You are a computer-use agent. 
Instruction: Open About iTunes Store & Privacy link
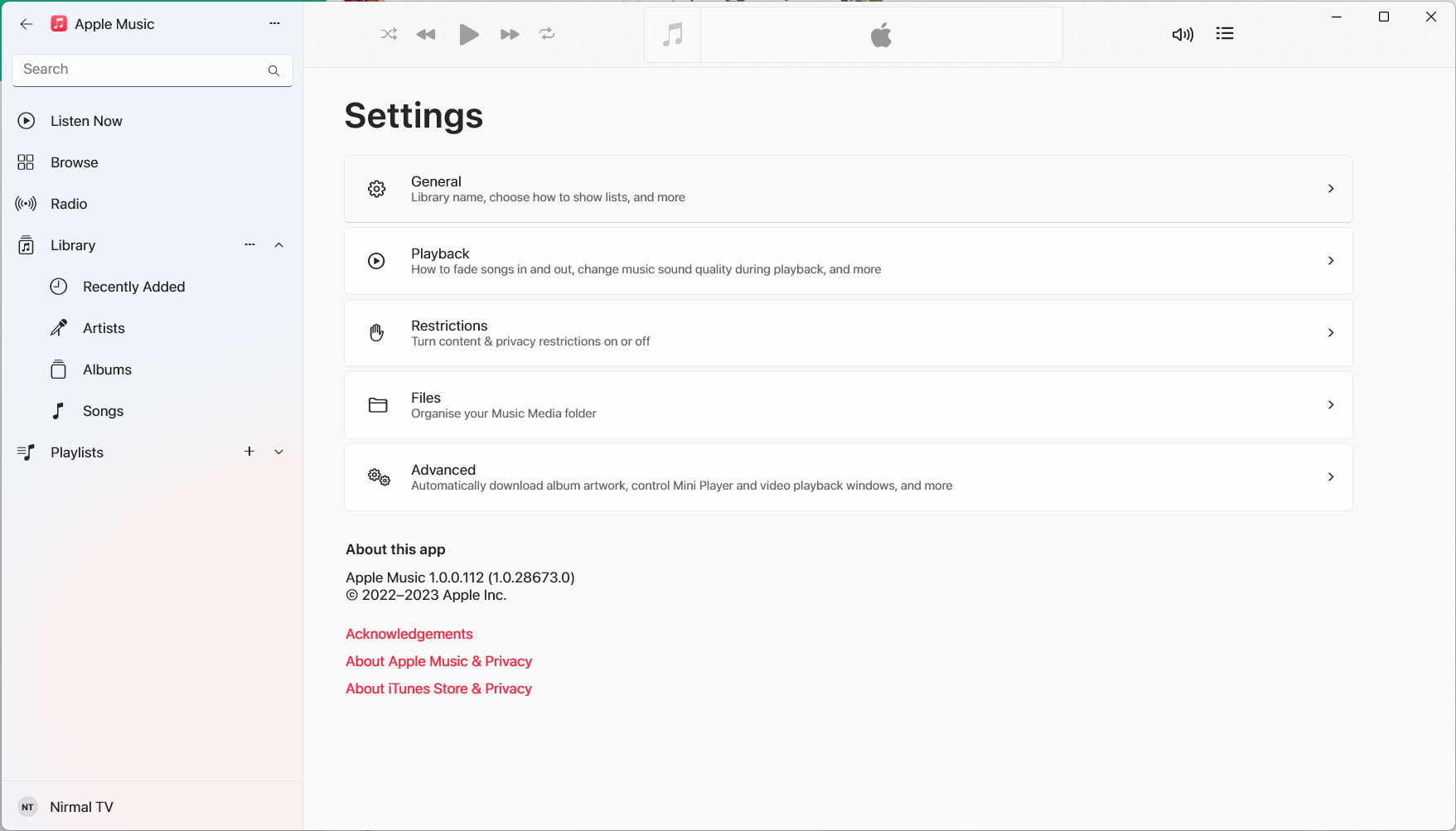pos(439,688)
